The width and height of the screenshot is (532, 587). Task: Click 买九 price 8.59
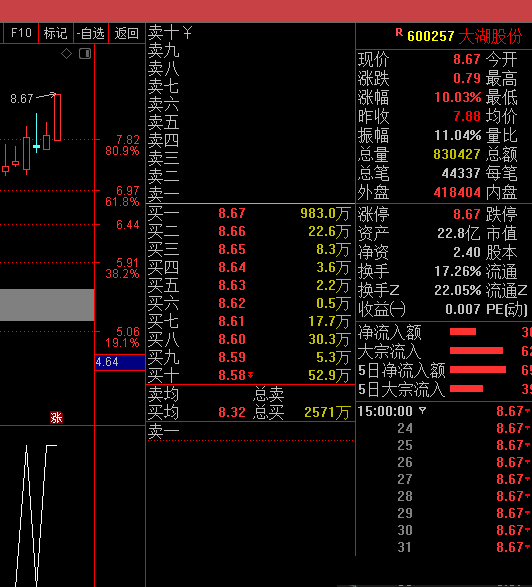[232, 357]
